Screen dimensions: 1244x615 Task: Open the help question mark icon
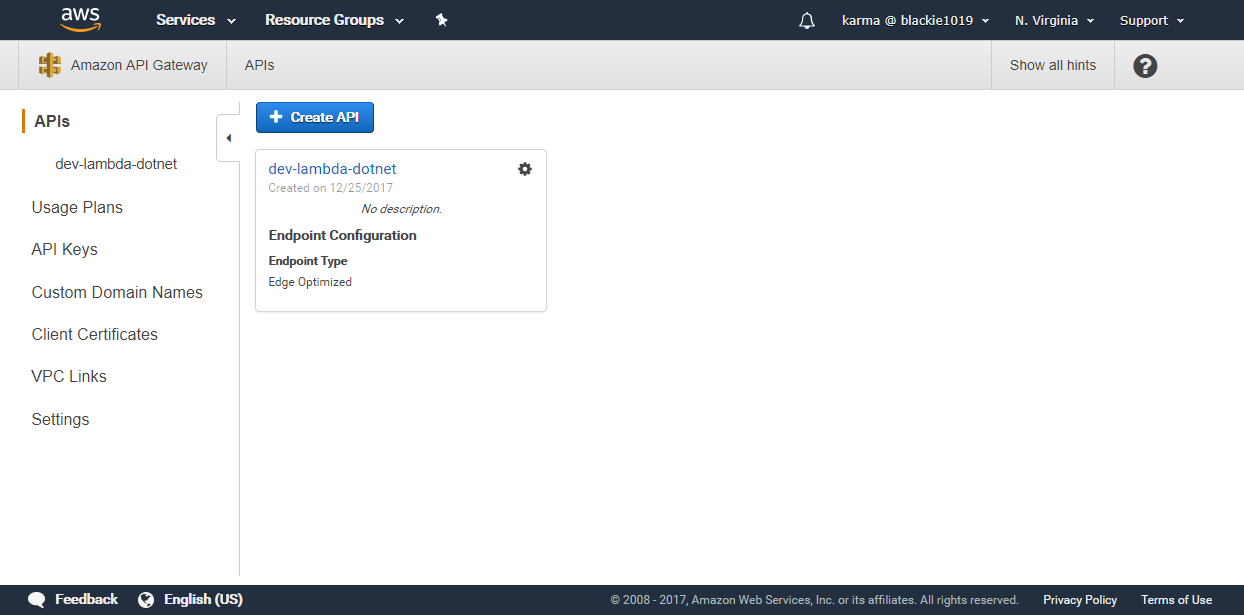(1145, 66)
